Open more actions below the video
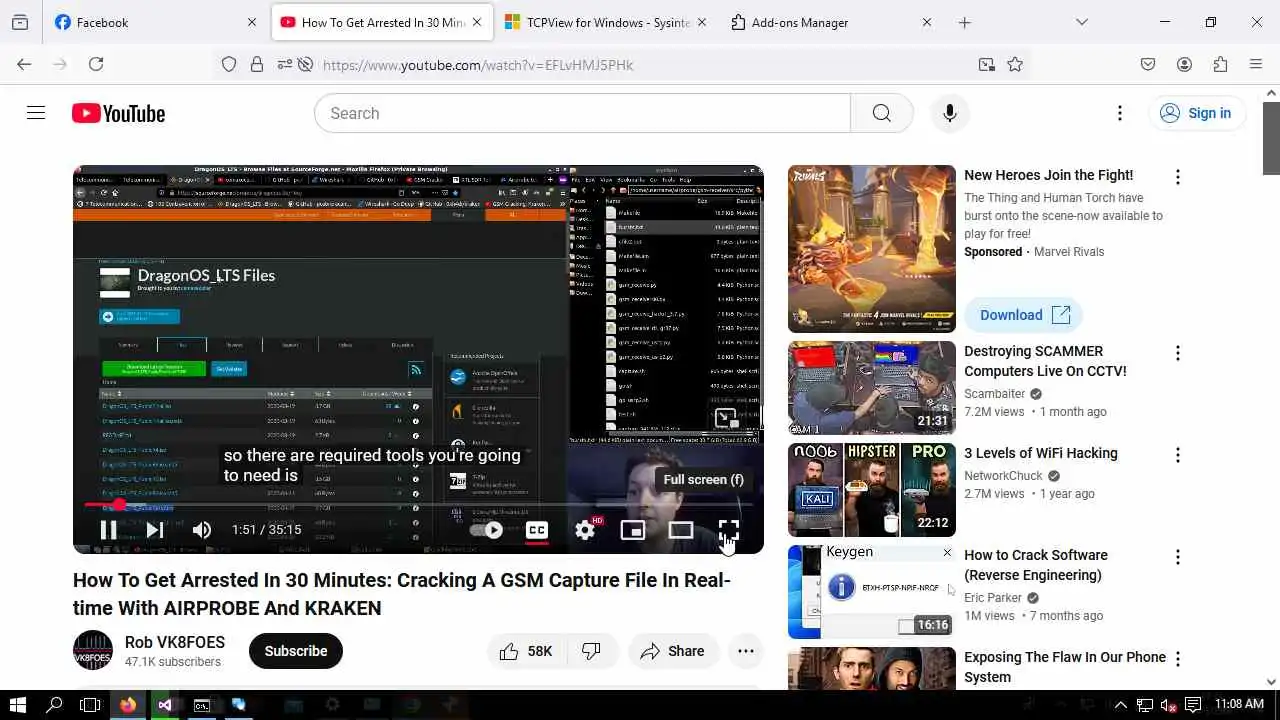 click(745, 651)
